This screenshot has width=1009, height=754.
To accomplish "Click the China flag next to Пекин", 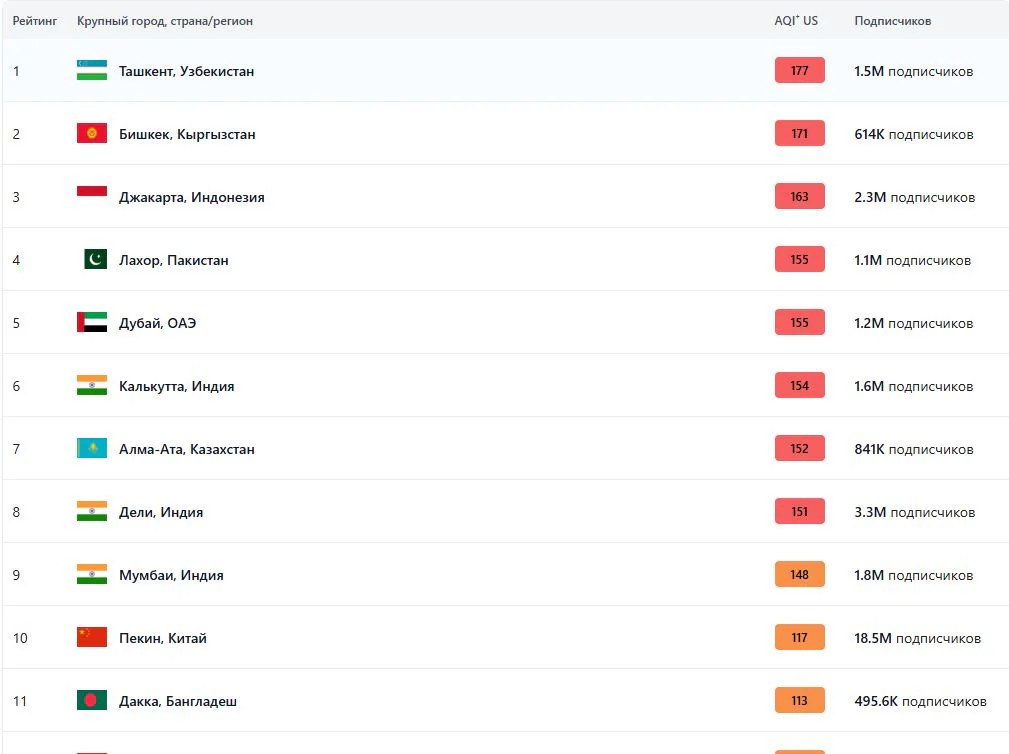I will [92, 638].
